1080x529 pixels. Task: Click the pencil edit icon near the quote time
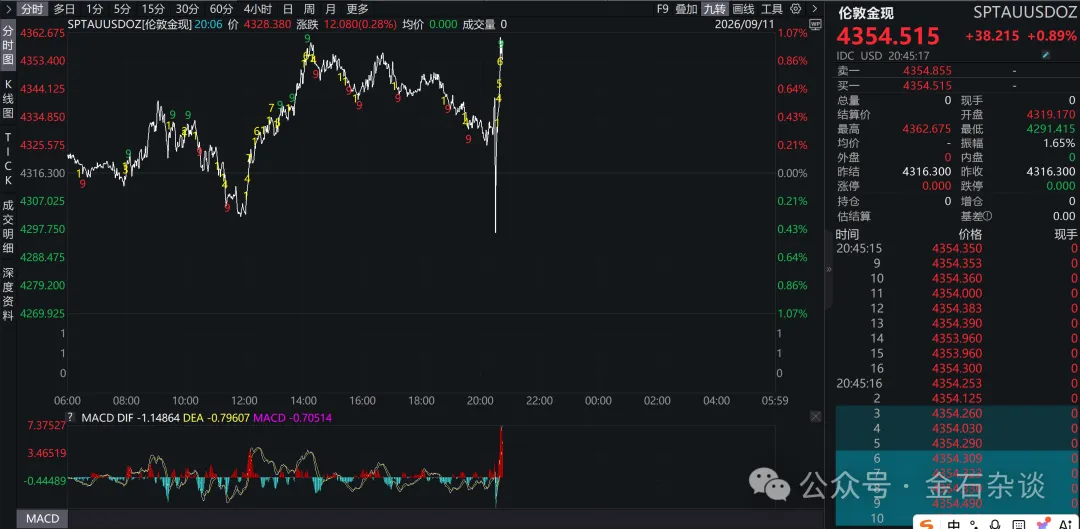(x=1046, y=55)
